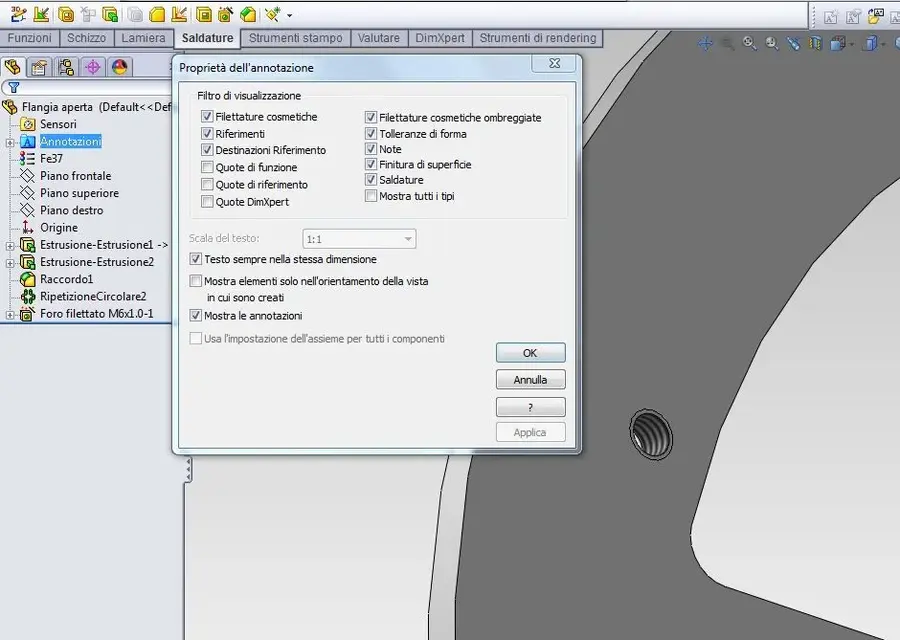The height and width of the screenshot is (640, 900).
Task: Click the funnel filter icon above tree
Action: 14,87
